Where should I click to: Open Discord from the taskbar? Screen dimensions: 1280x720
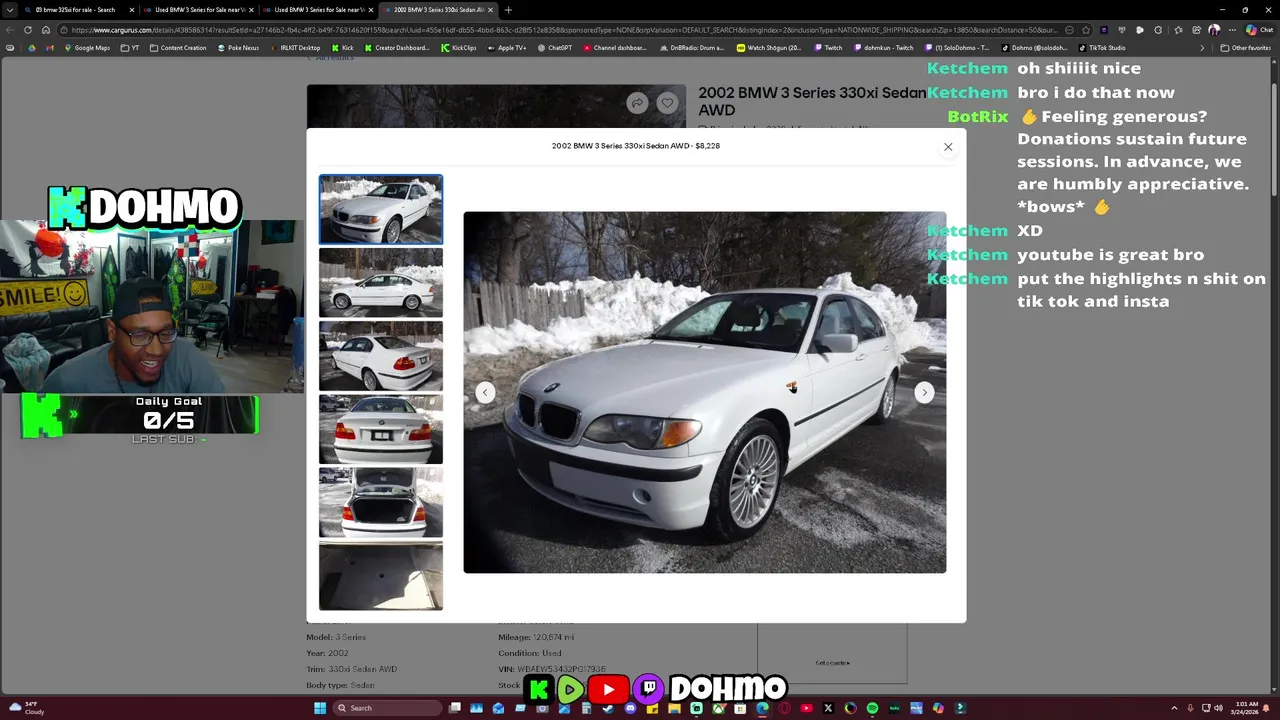point(630,708)
